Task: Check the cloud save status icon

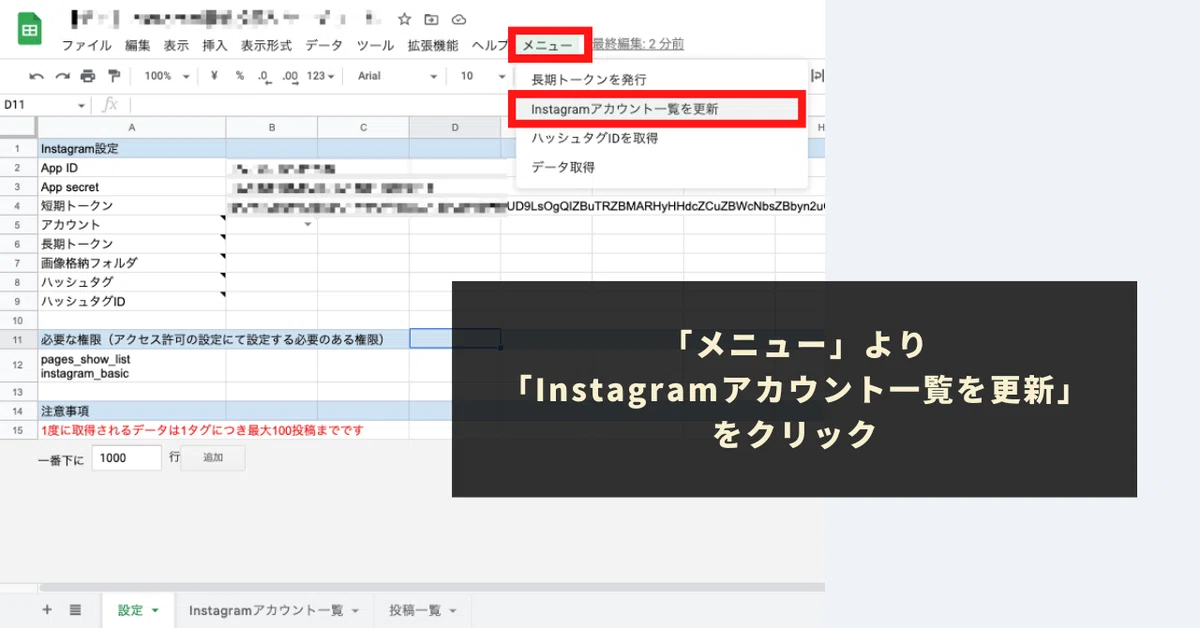Action: click(x=458, y=19)
